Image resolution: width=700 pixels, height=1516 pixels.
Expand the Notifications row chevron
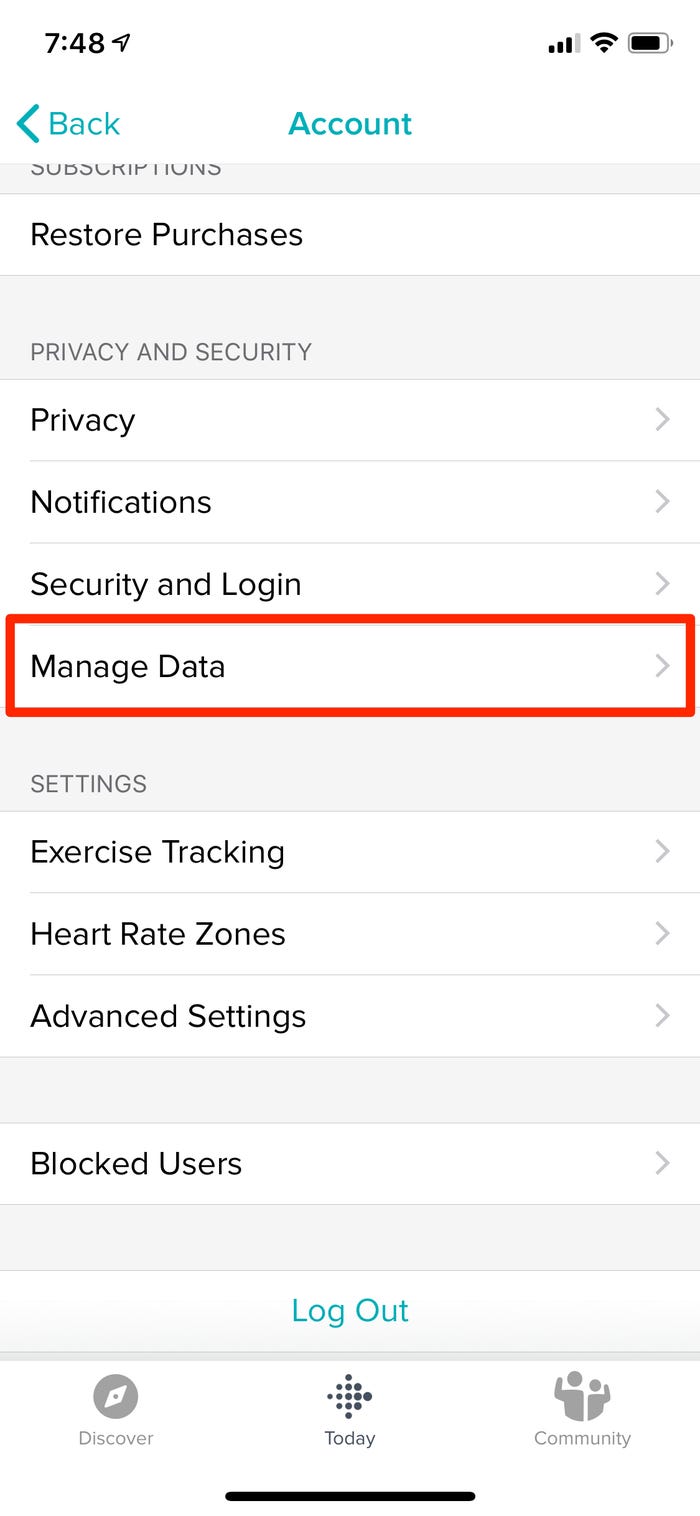661,502
